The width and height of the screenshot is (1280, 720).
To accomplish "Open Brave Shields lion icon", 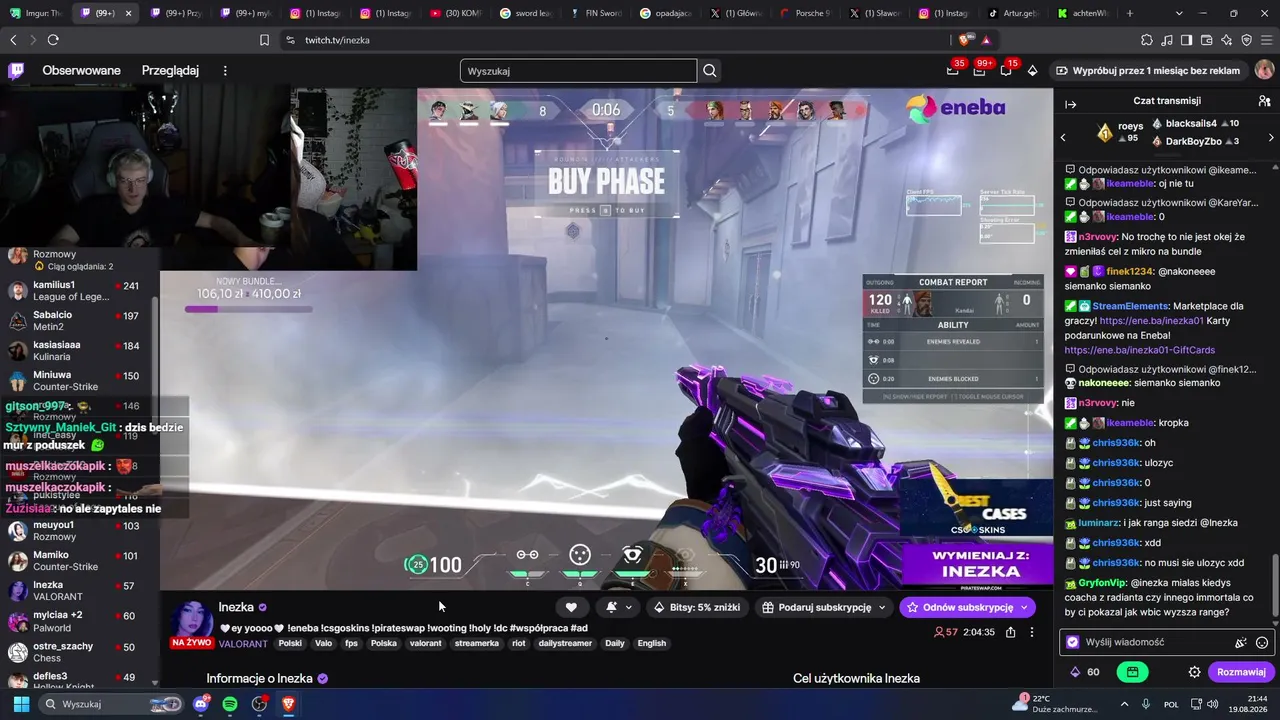I will [x=965, y=40].
